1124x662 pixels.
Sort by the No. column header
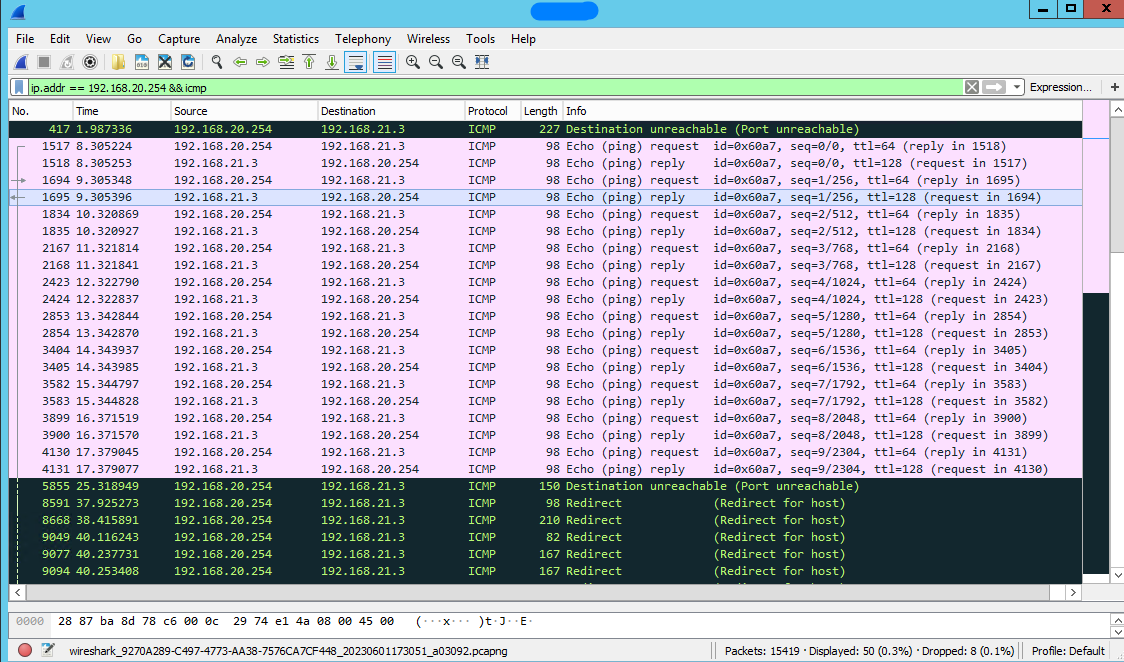(x=41, y=111)
